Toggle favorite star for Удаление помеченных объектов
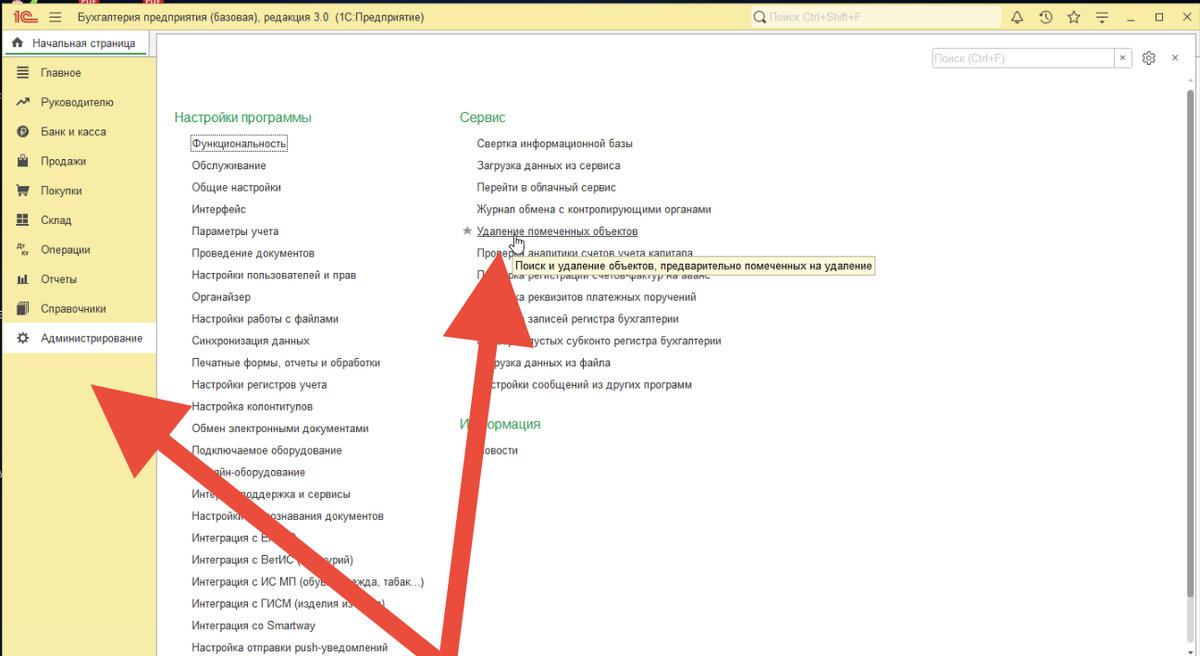1200x656 pixels. [467, 231]
